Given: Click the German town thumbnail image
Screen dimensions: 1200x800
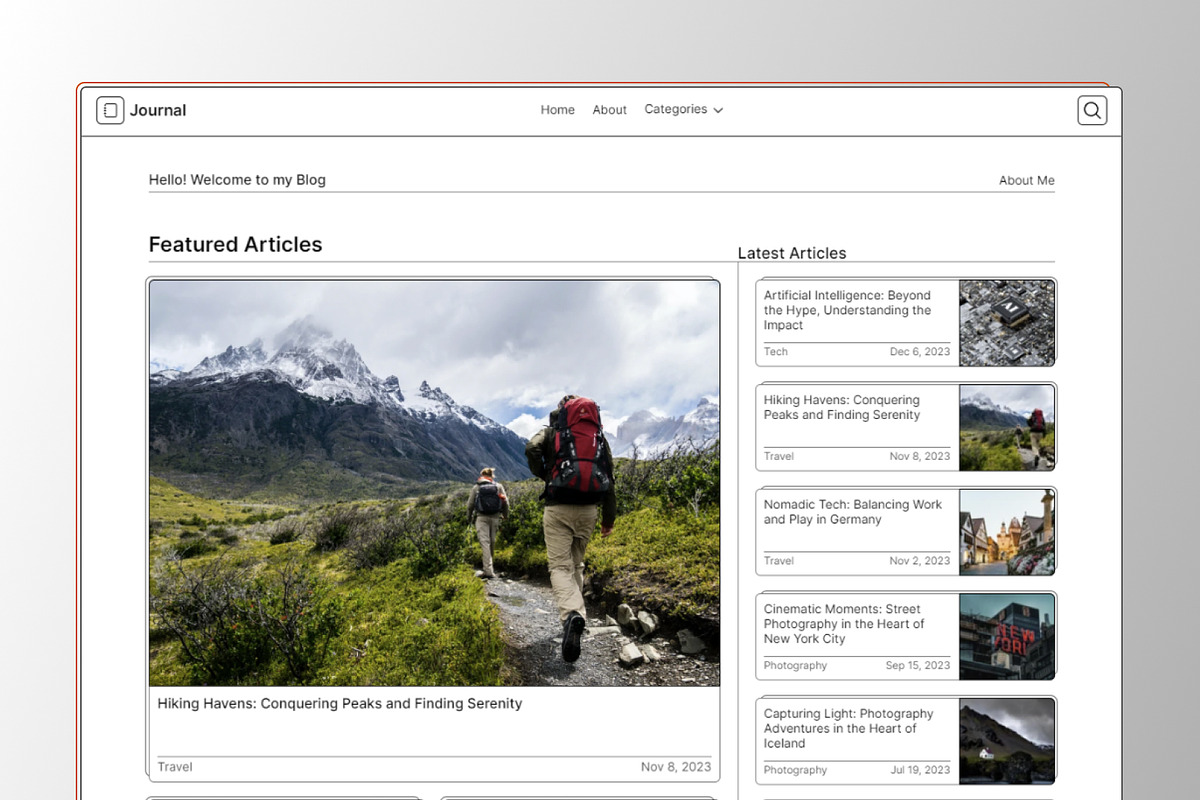Looking at the screenshot, I should point(1007,532).
